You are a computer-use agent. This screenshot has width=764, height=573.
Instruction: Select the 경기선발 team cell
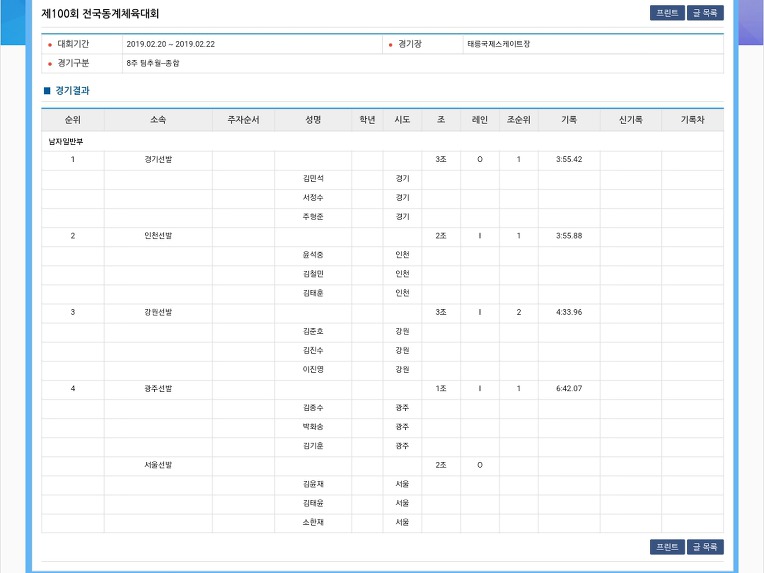[158, 160]
